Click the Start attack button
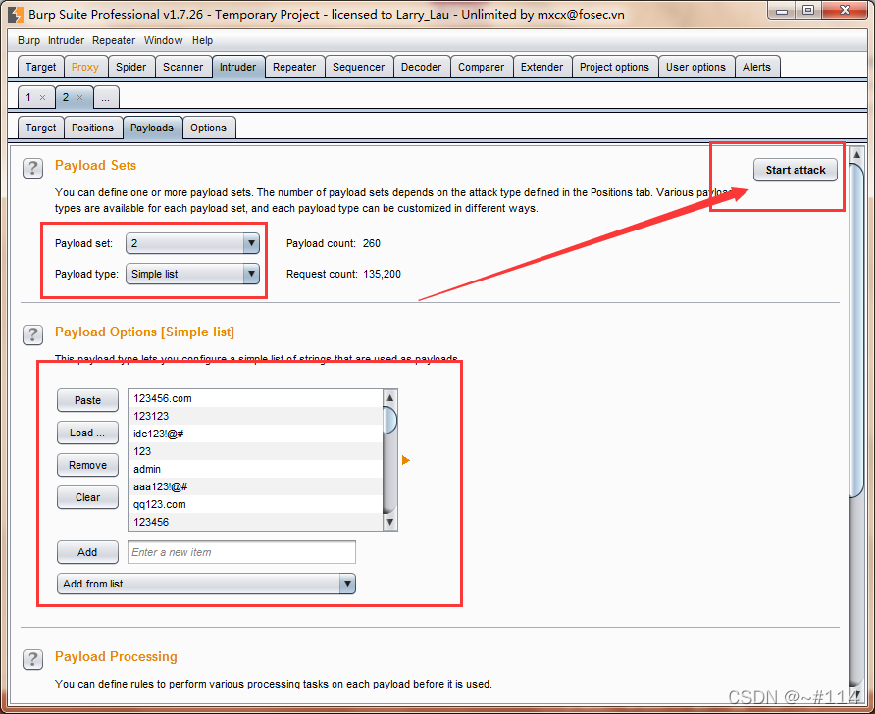Image resolution: width=875 pixels, height=714 pixels. [795, 170]
